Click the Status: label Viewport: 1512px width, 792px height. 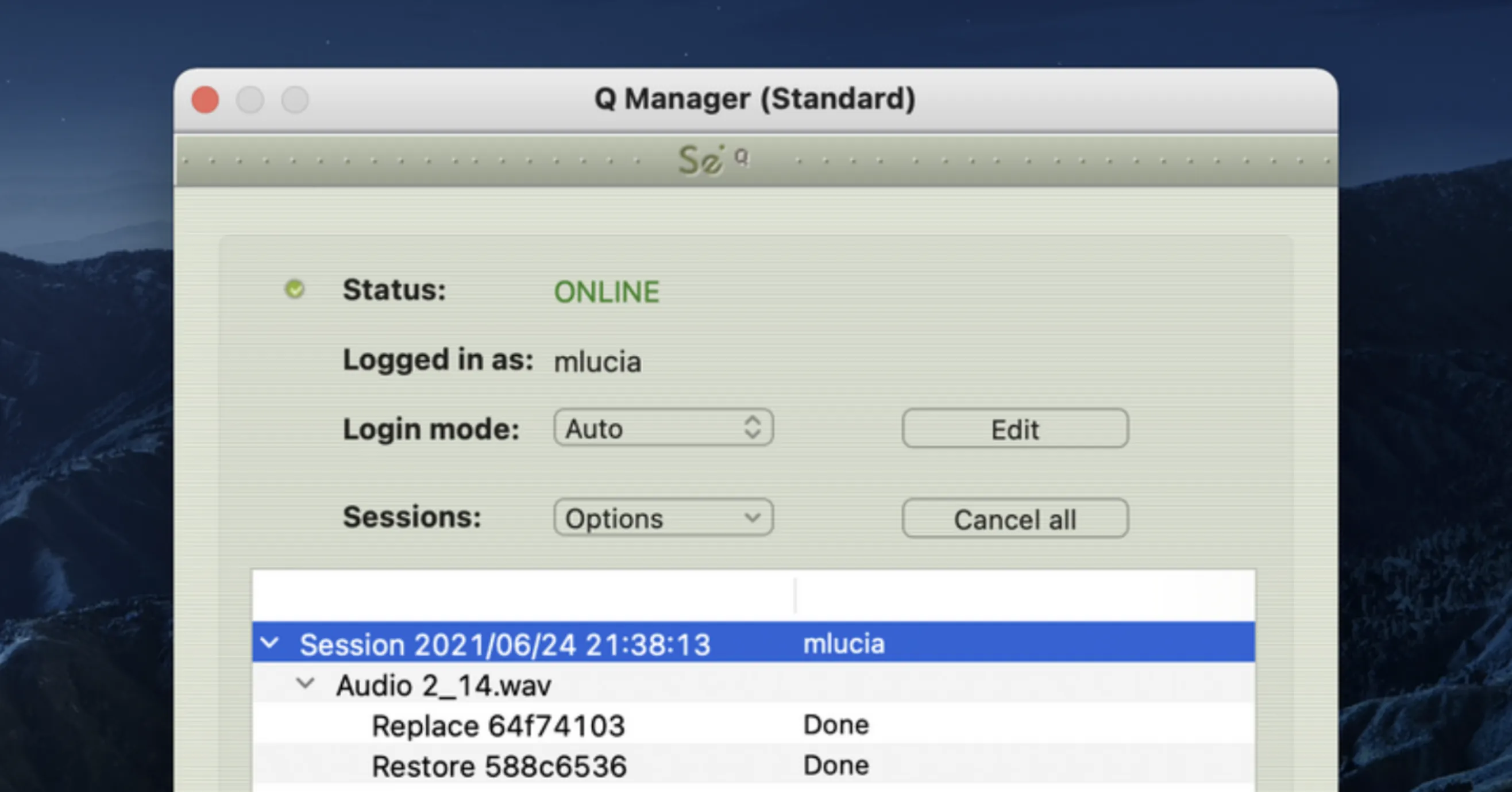pos(395,290)
